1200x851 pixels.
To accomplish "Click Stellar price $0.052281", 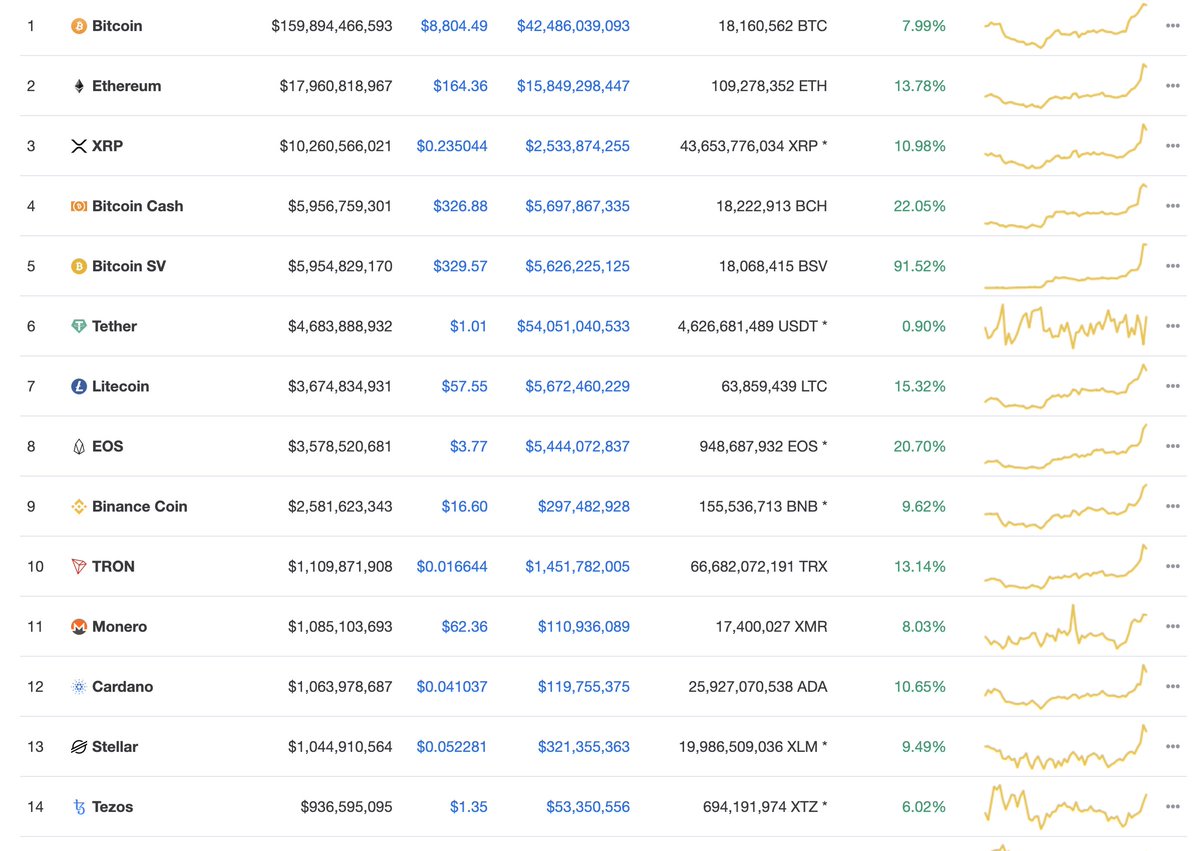I will pos(452,746).
